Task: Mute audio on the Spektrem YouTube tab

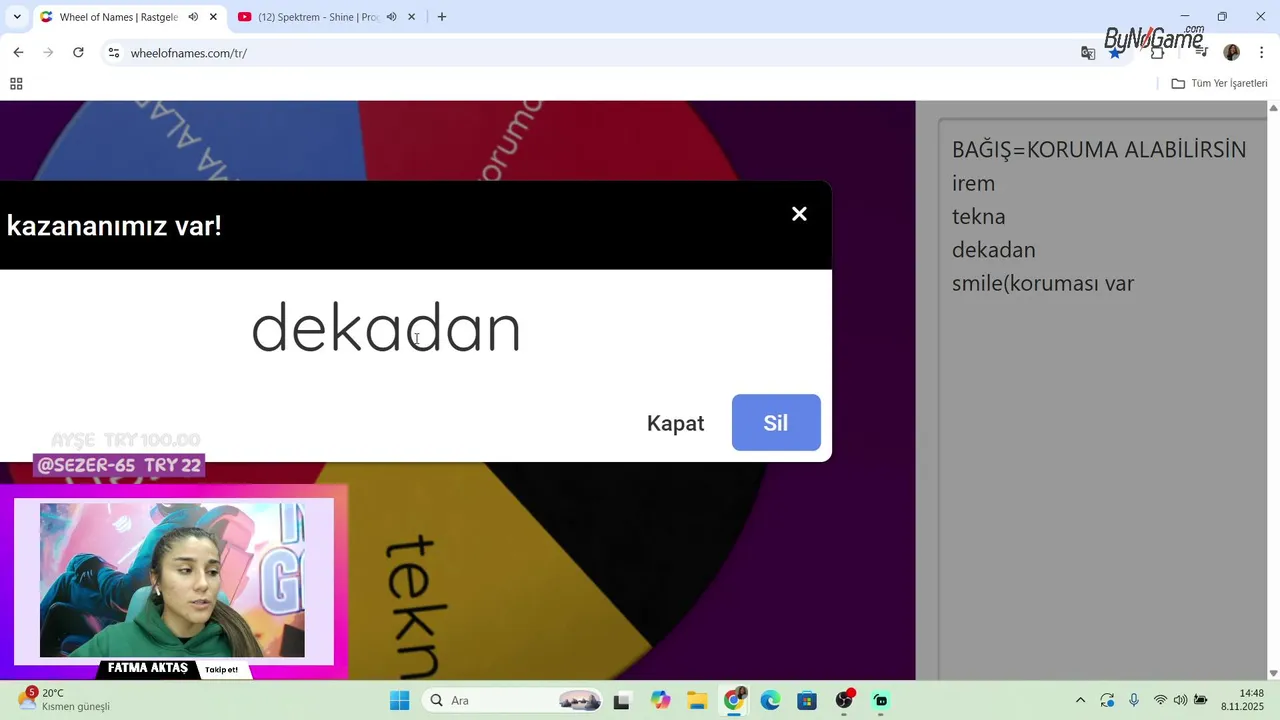Action: [x=391, y=17]
